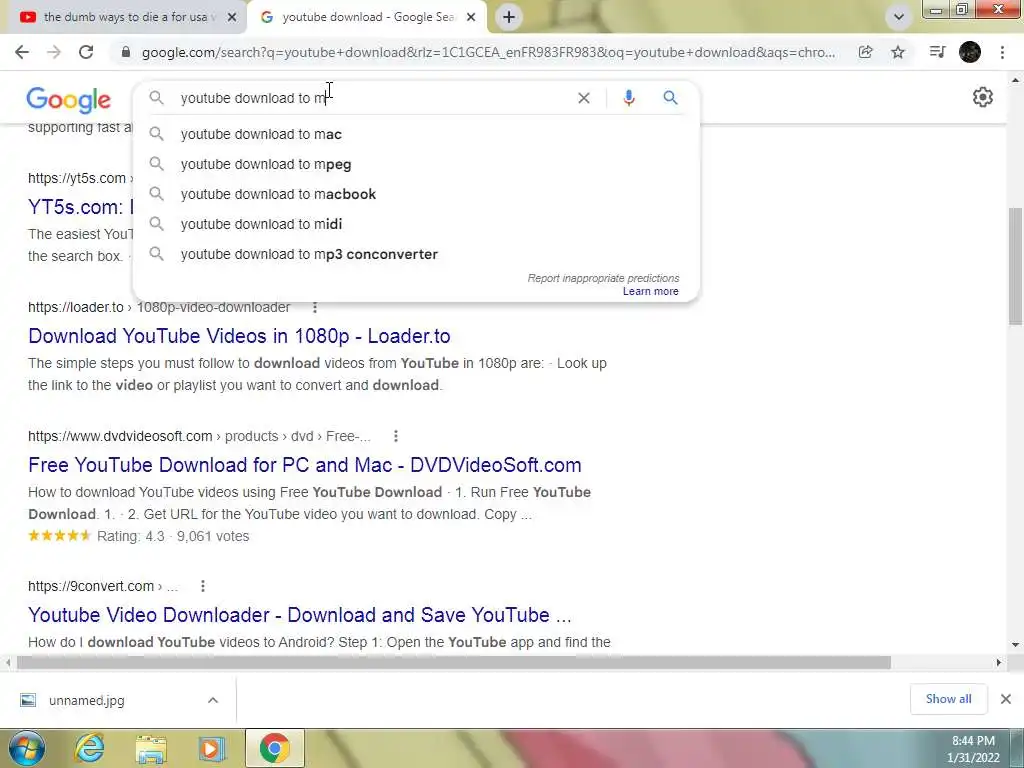Viewport: 1024px width, 768px height.
Task: Start voice search with microphone icon
Action: (629, 98)
